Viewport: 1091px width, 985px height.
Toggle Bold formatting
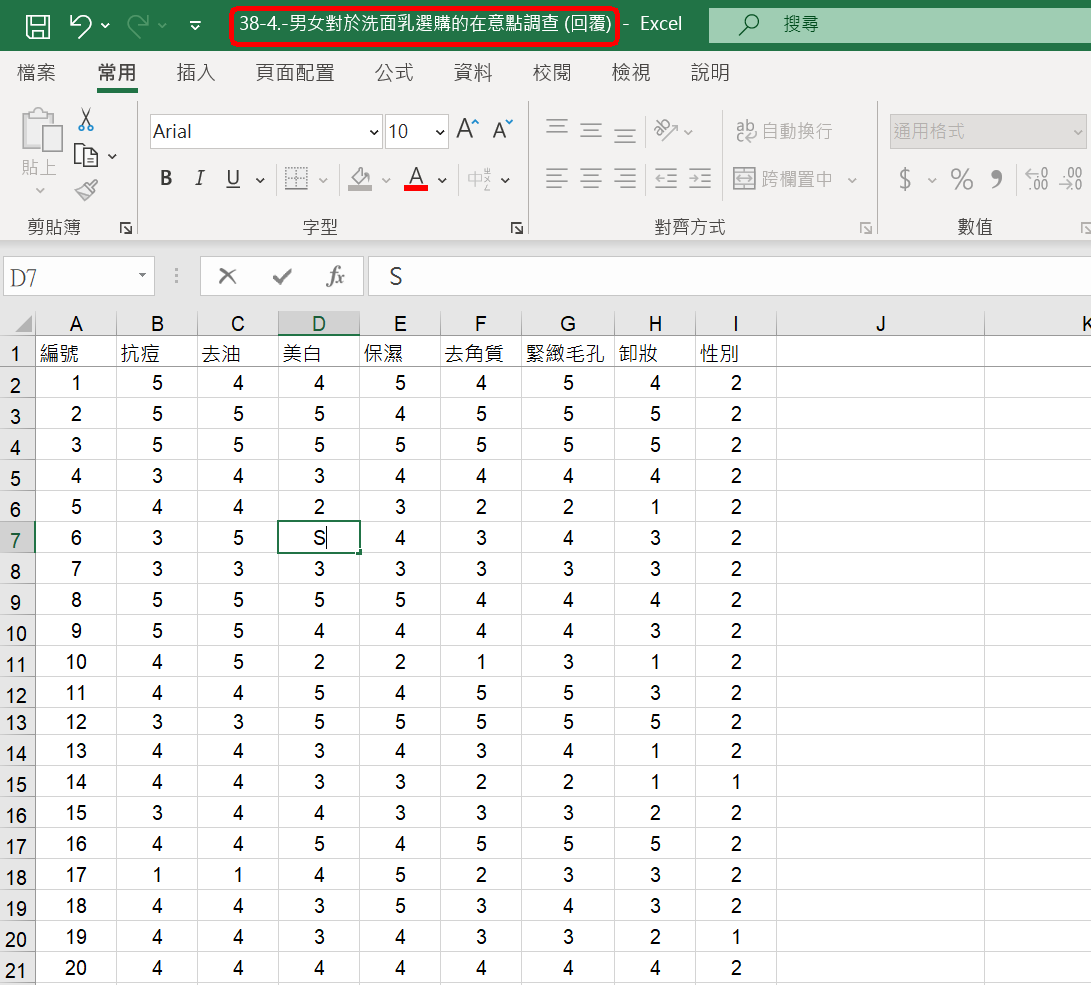(166, 179)
